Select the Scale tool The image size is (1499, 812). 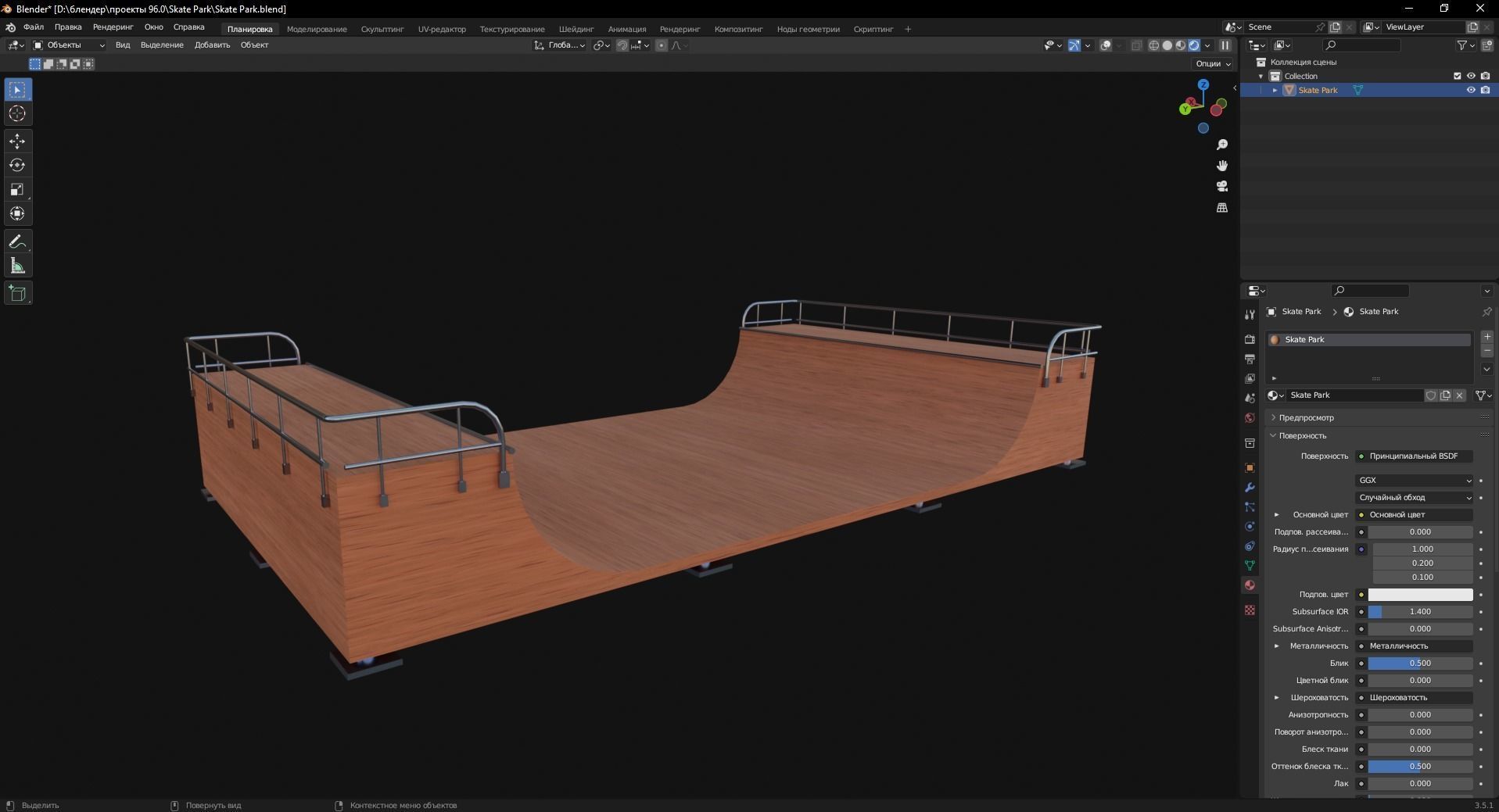coord(17,190)
